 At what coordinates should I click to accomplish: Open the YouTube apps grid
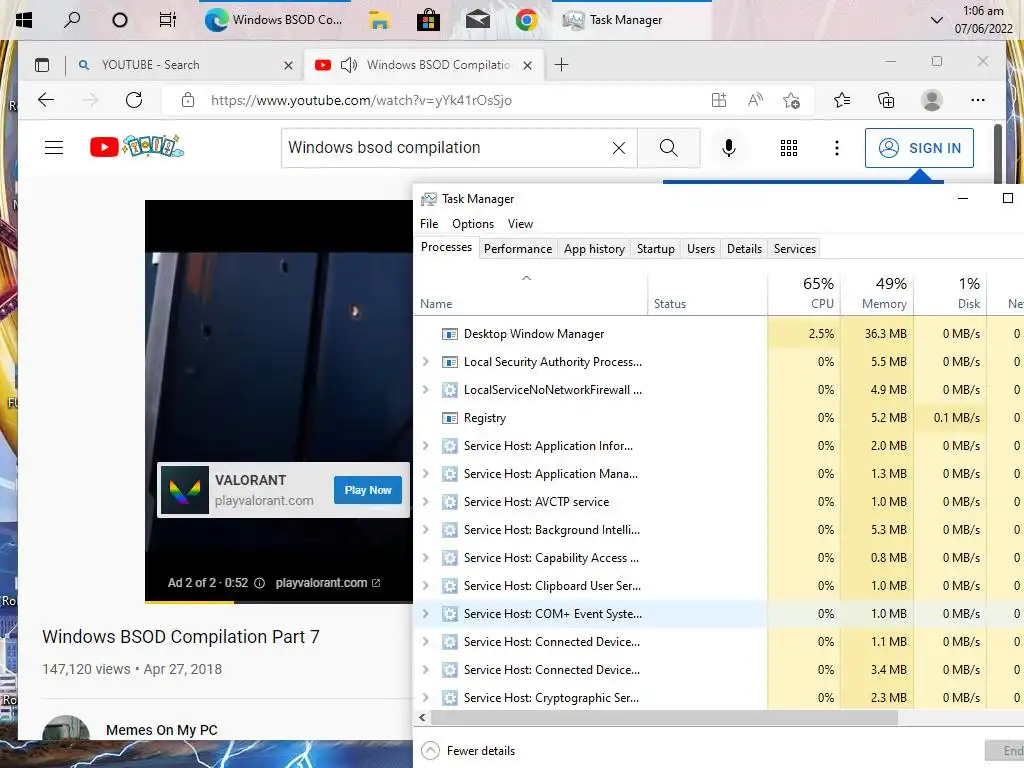click(789, 148)
